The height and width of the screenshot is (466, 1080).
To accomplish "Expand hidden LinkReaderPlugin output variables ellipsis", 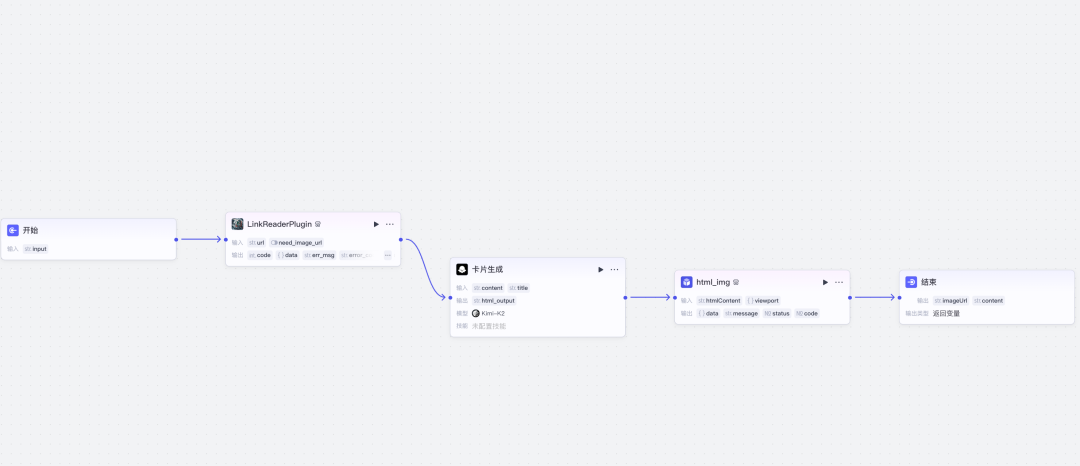I will pos(388,255).
